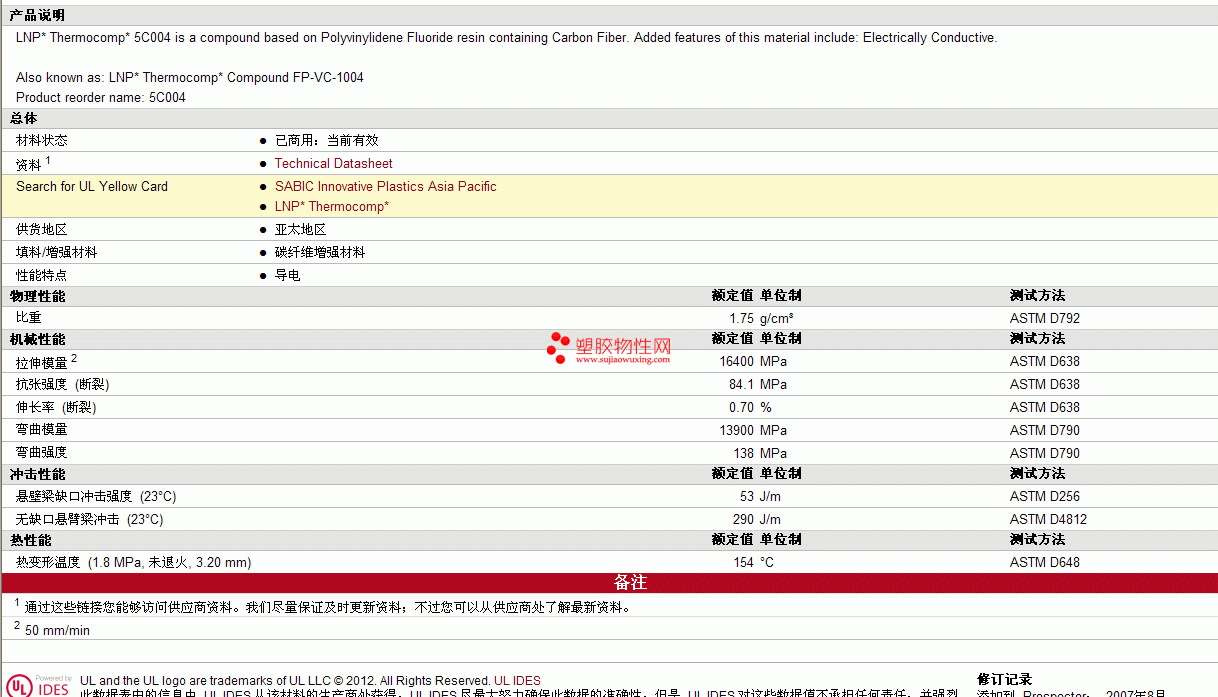Select the 供货地区 label

point(42,229)
